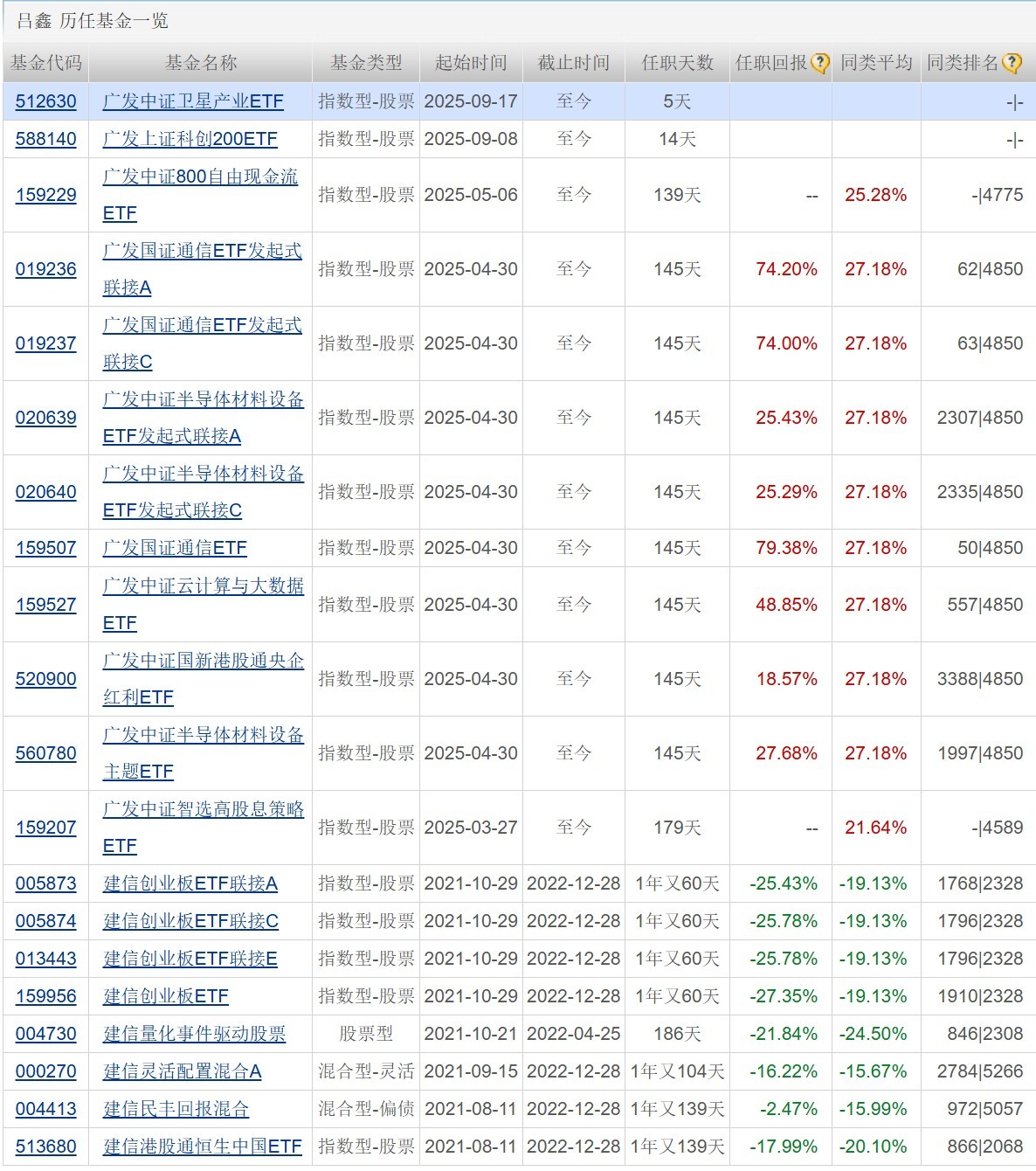Image resolution: width=1036 pixels, height=1171 pixels.
Task: Select the 79.38% return value
Action: pos(786,548)
